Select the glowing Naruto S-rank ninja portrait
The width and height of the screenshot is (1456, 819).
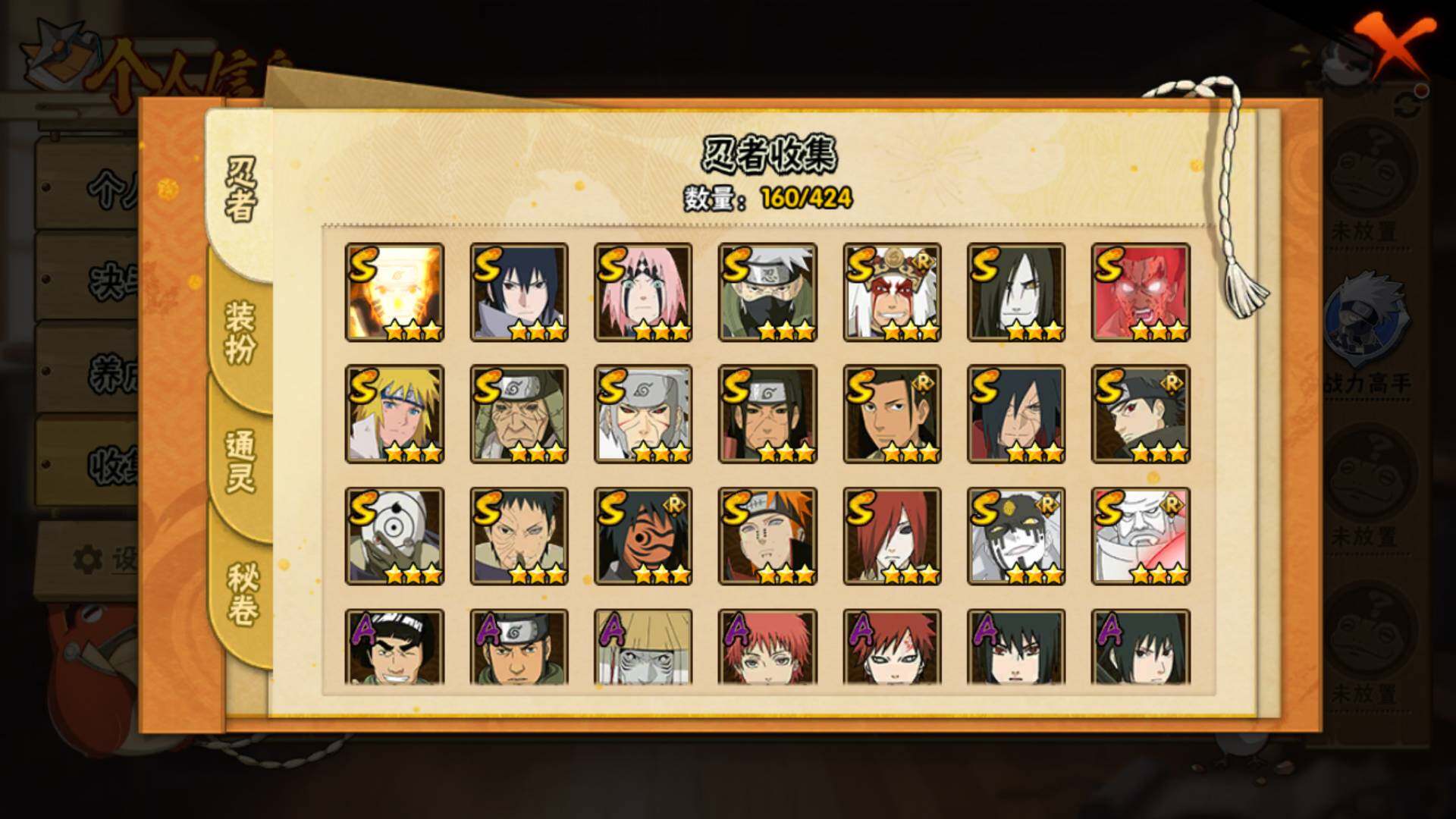coord(394,292)
